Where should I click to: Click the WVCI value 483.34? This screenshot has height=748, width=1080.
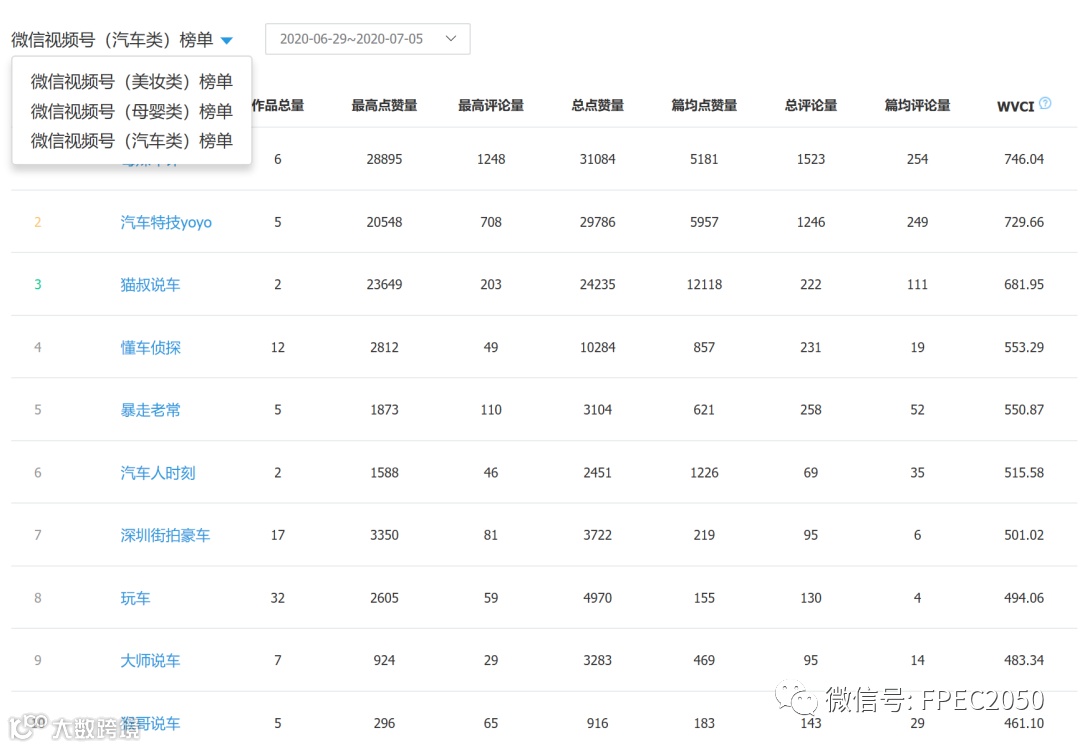(x=1024, y=661)
